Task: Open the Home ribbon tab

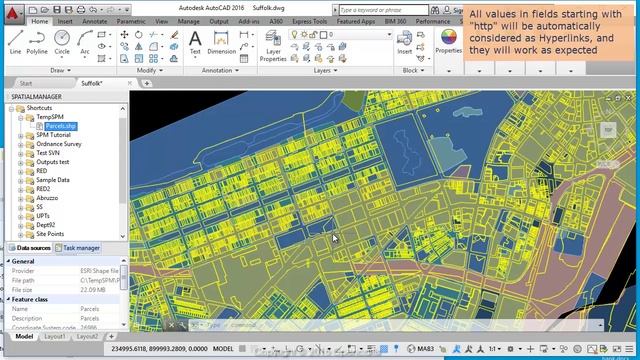Action: [x=40, y=21]
